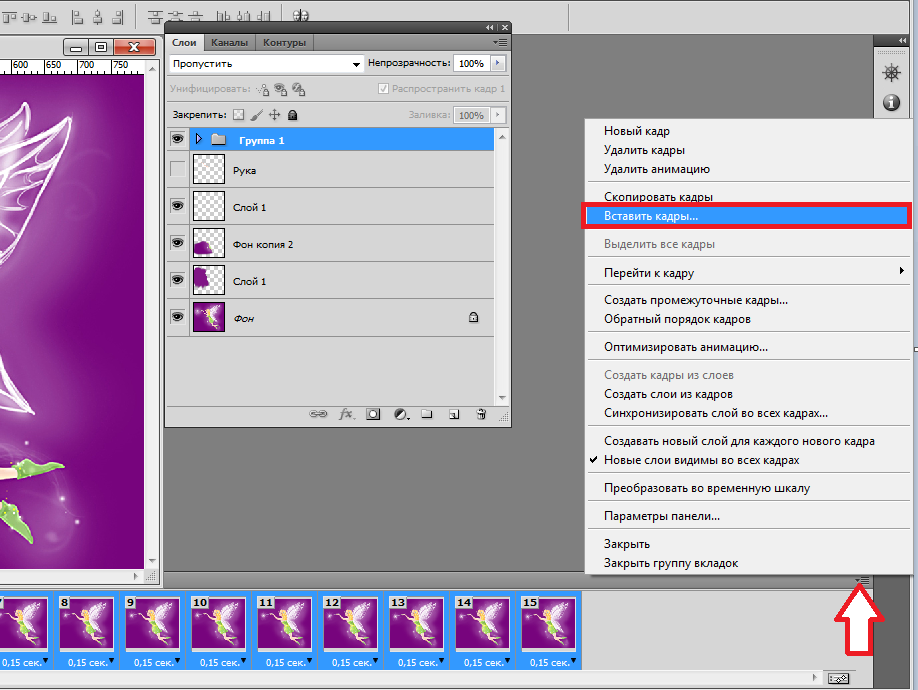Viewport: 918px width, 690px height.
Task: Click align right edges icon
Action: (118, 17)
